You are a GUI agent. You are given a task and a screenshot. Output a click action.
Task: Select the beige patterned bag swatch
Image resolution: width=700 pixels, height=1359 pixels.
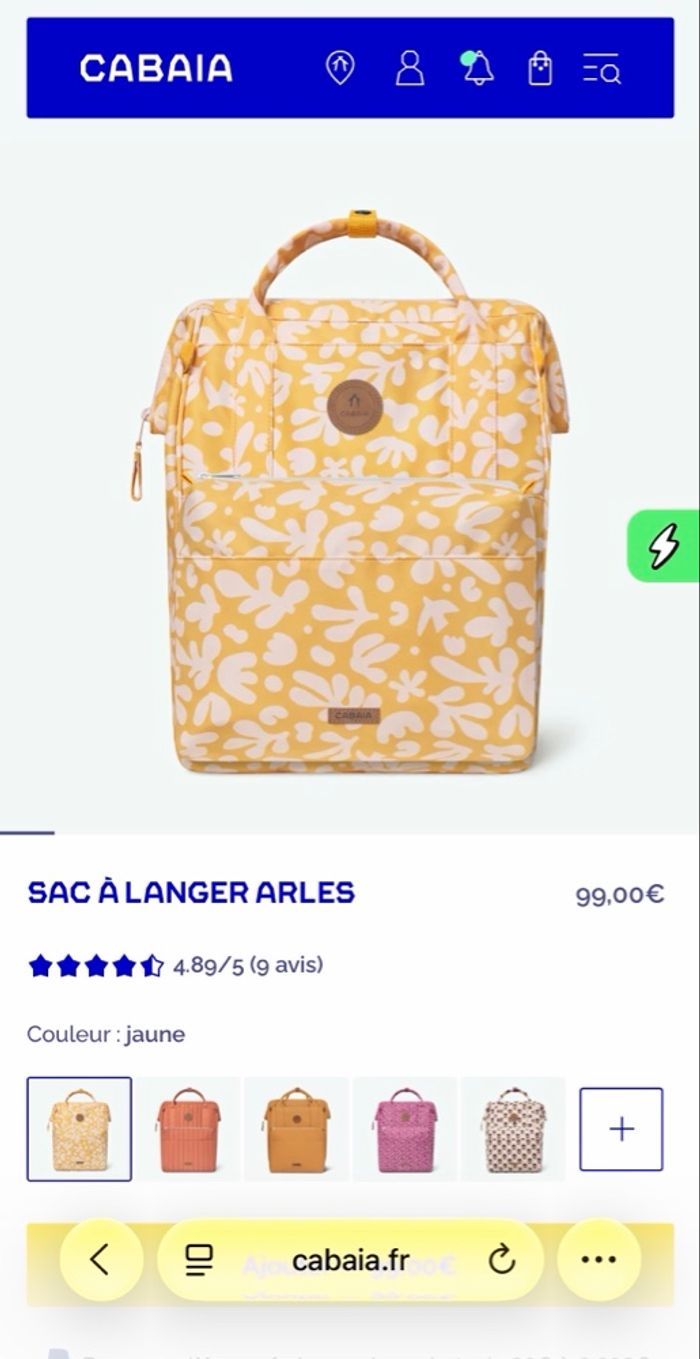click(x=514, y=1129)
